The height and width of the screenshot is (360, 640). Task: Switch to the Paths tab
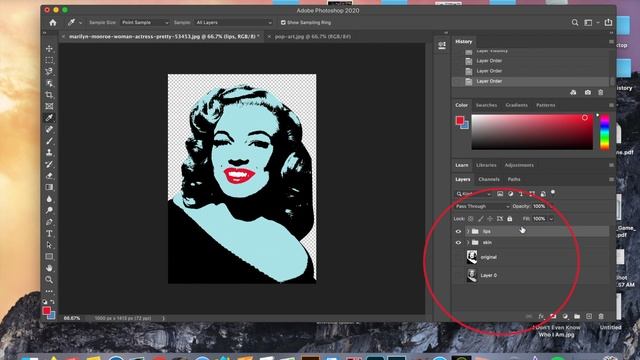pos(514,180)
